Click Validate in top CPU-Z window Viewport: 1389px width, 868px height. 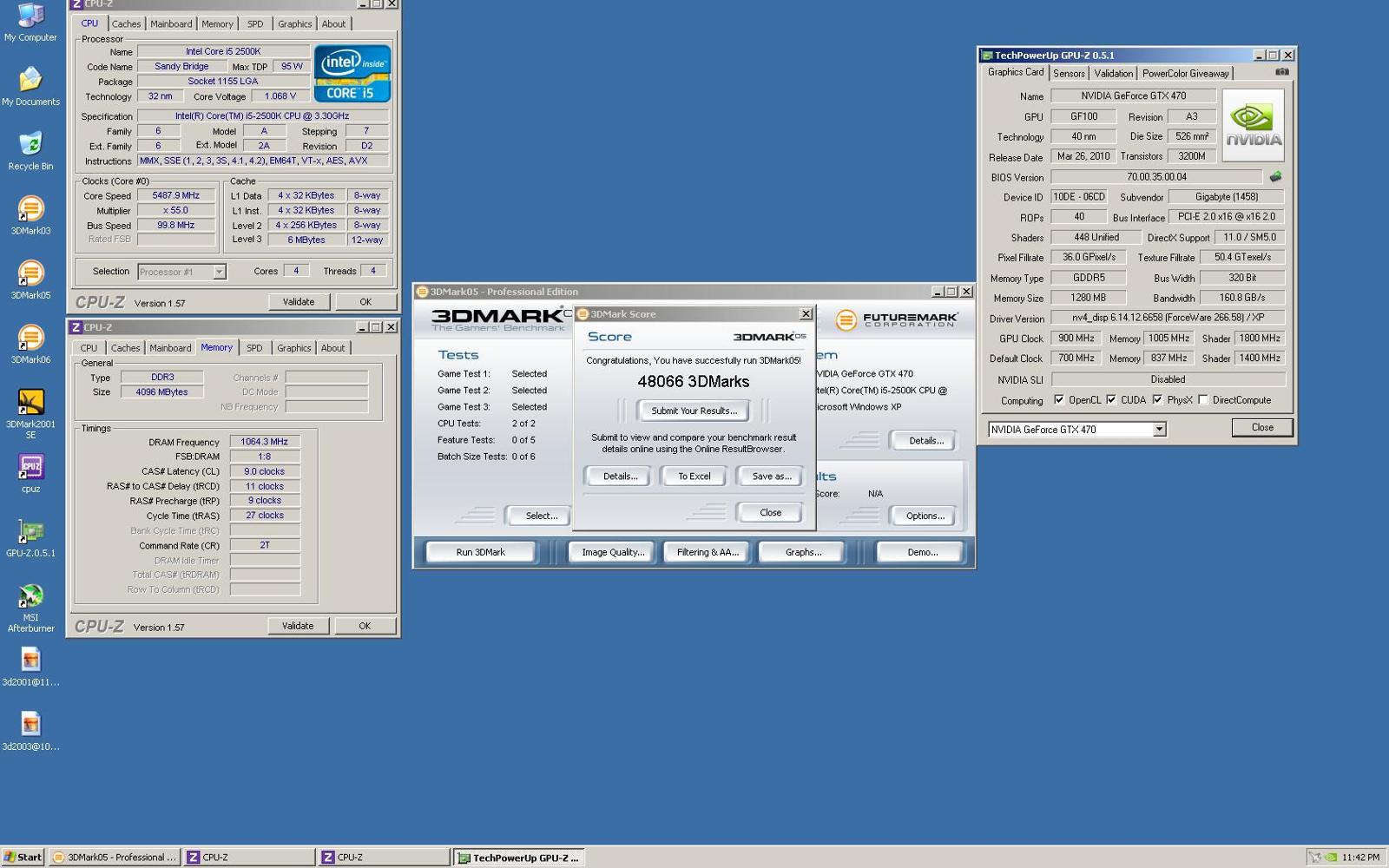click(x=299, y=301)
